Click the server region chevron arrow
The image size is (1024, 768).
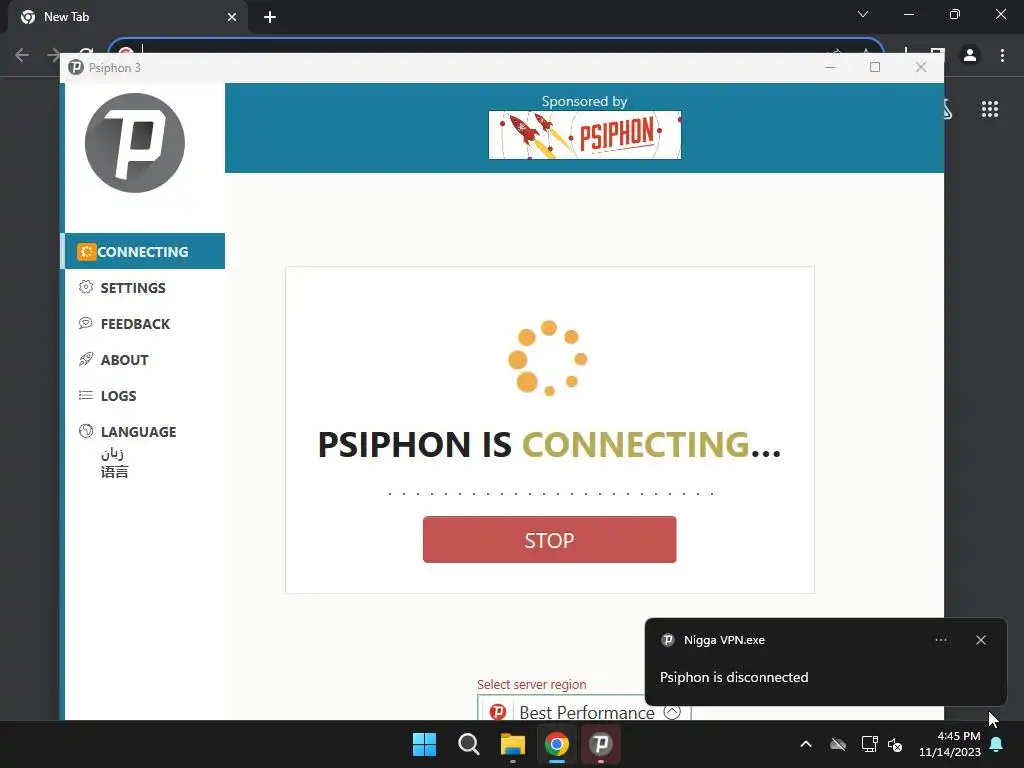672,711
